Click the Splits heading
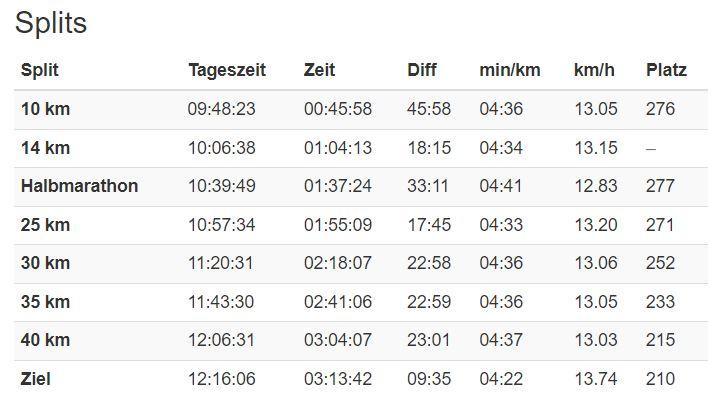This screenshot has height=401, width=711. (x=51, y=24)
